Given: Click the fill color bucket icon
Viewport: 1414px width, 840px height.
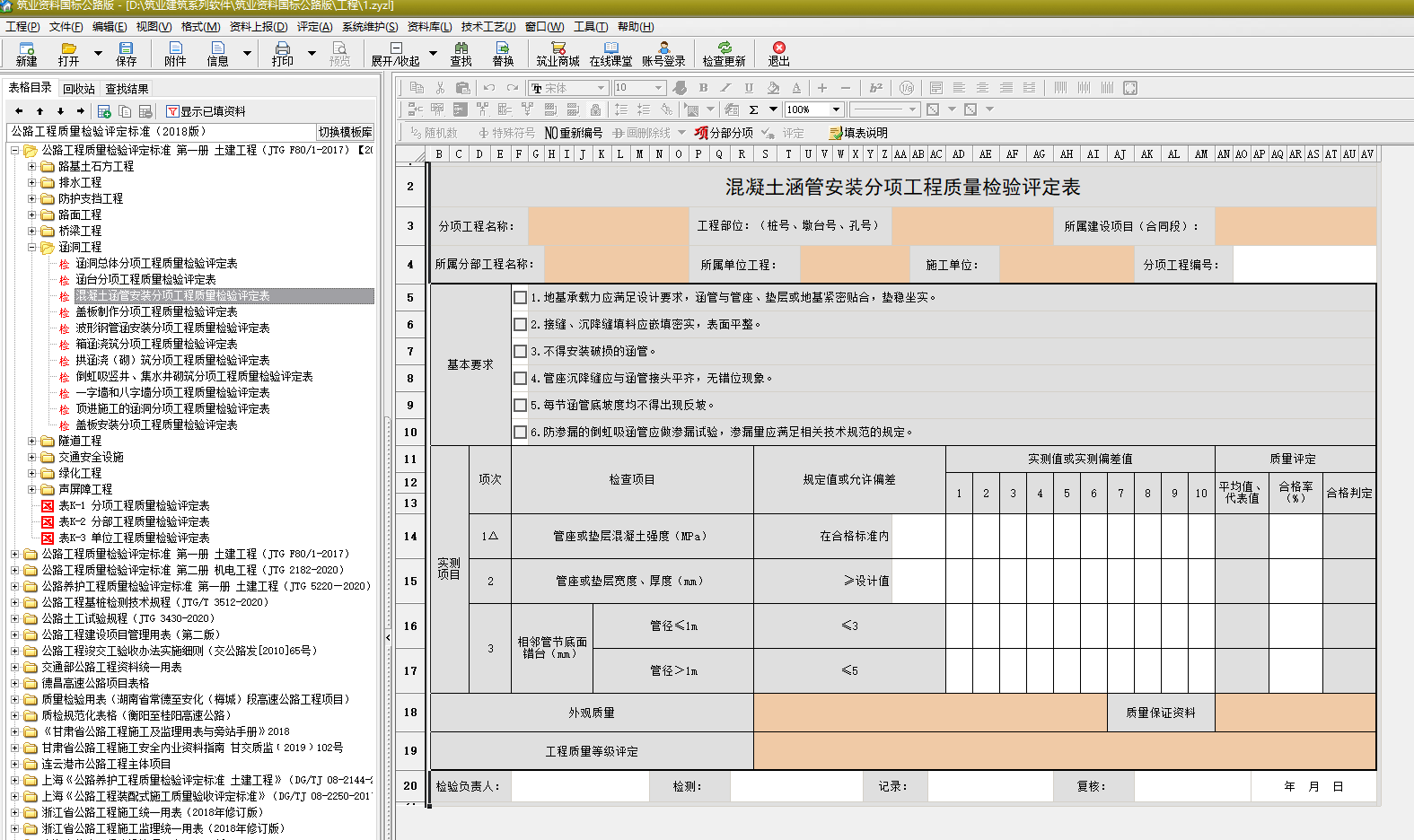Looking at the screenshot, I should tap(773, 88).
